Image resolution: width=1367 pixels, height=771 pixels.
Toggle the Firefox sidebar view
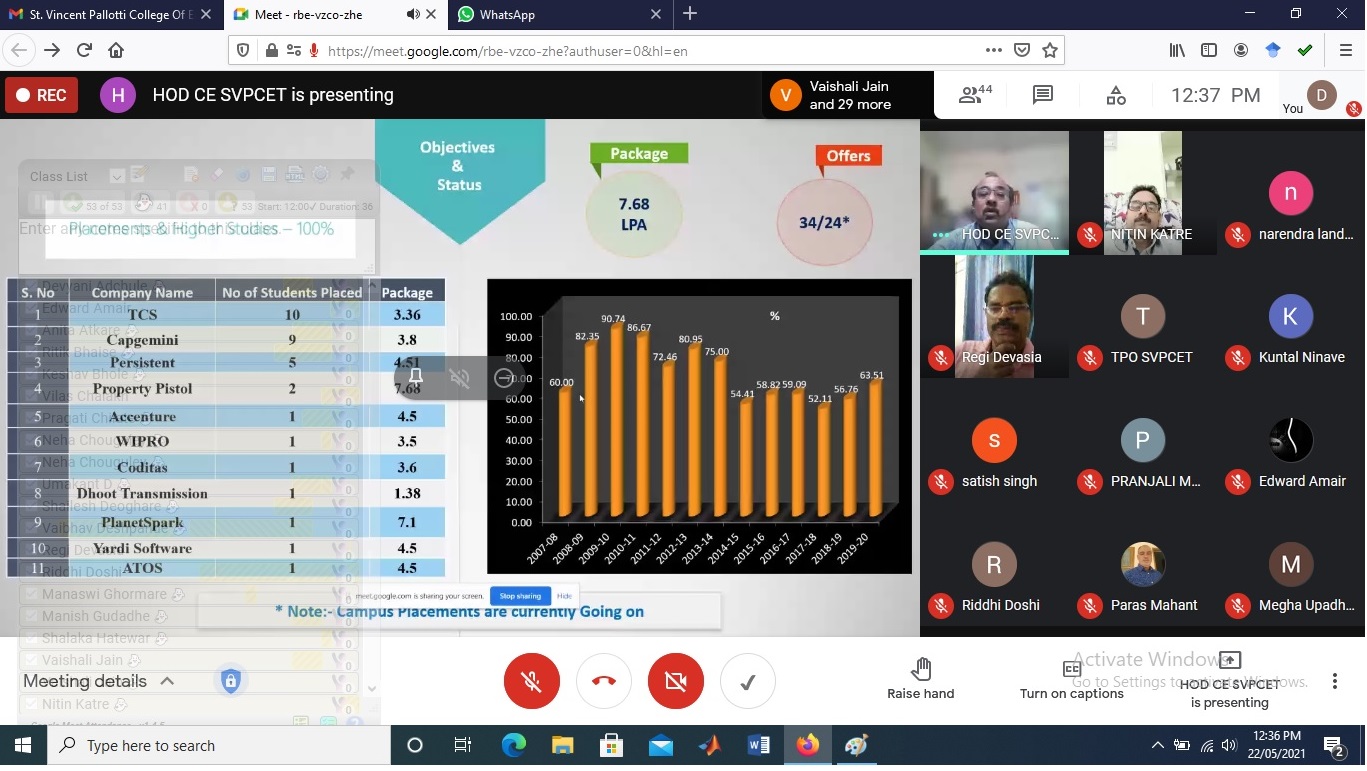tap(1209, 50)
